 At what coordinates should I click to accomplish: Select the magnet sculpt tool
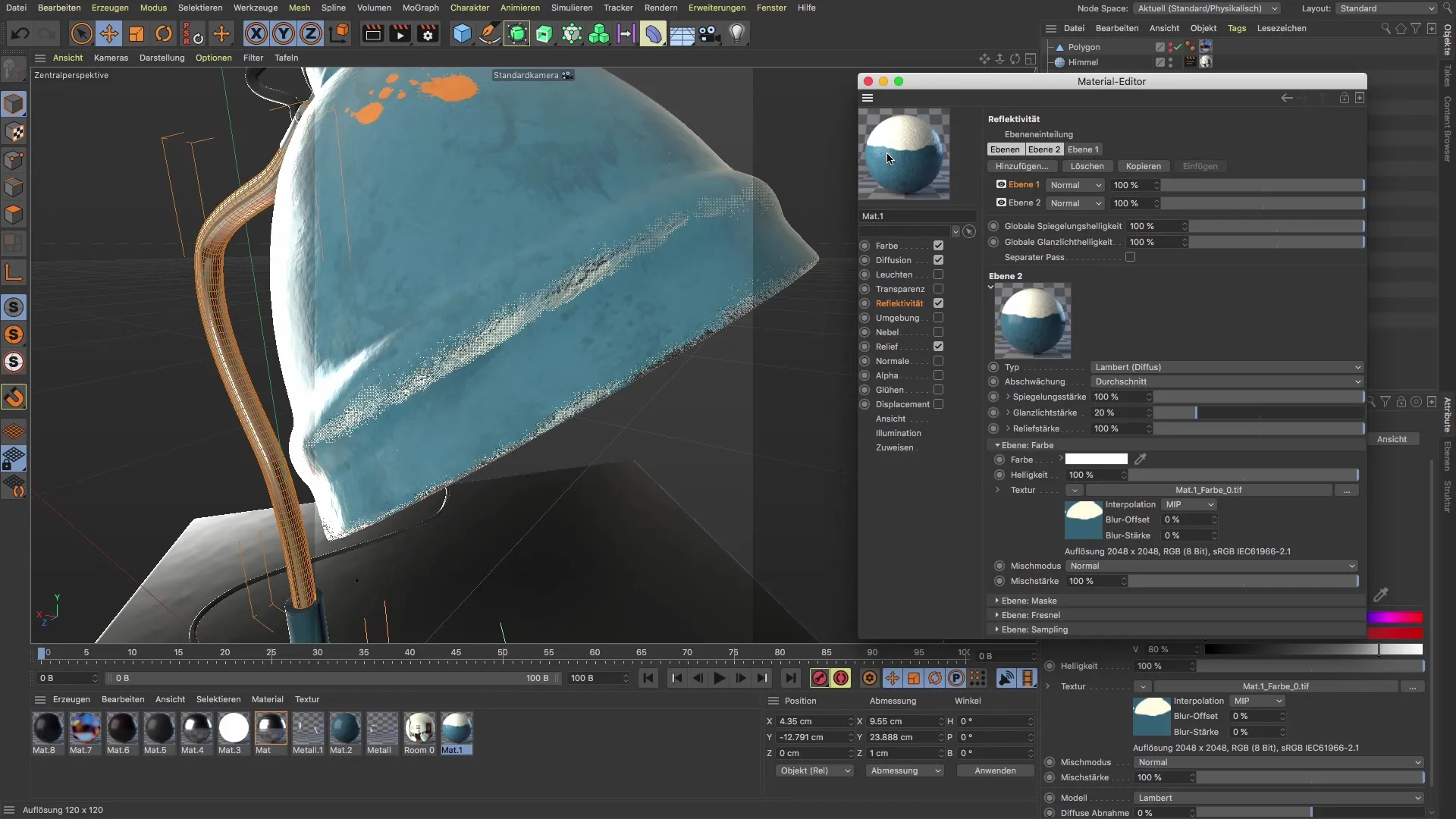14,397
